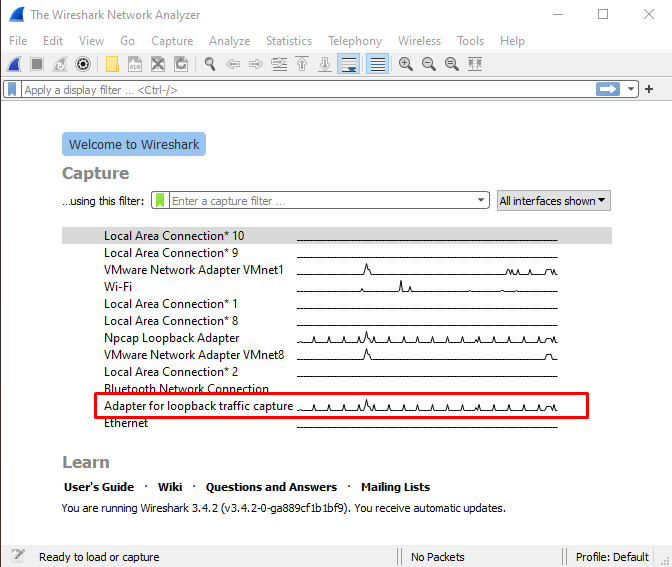Click Wireshark window title bar icon
The width and height of the screenshot is (672, 567).
(x=17, y=15)
